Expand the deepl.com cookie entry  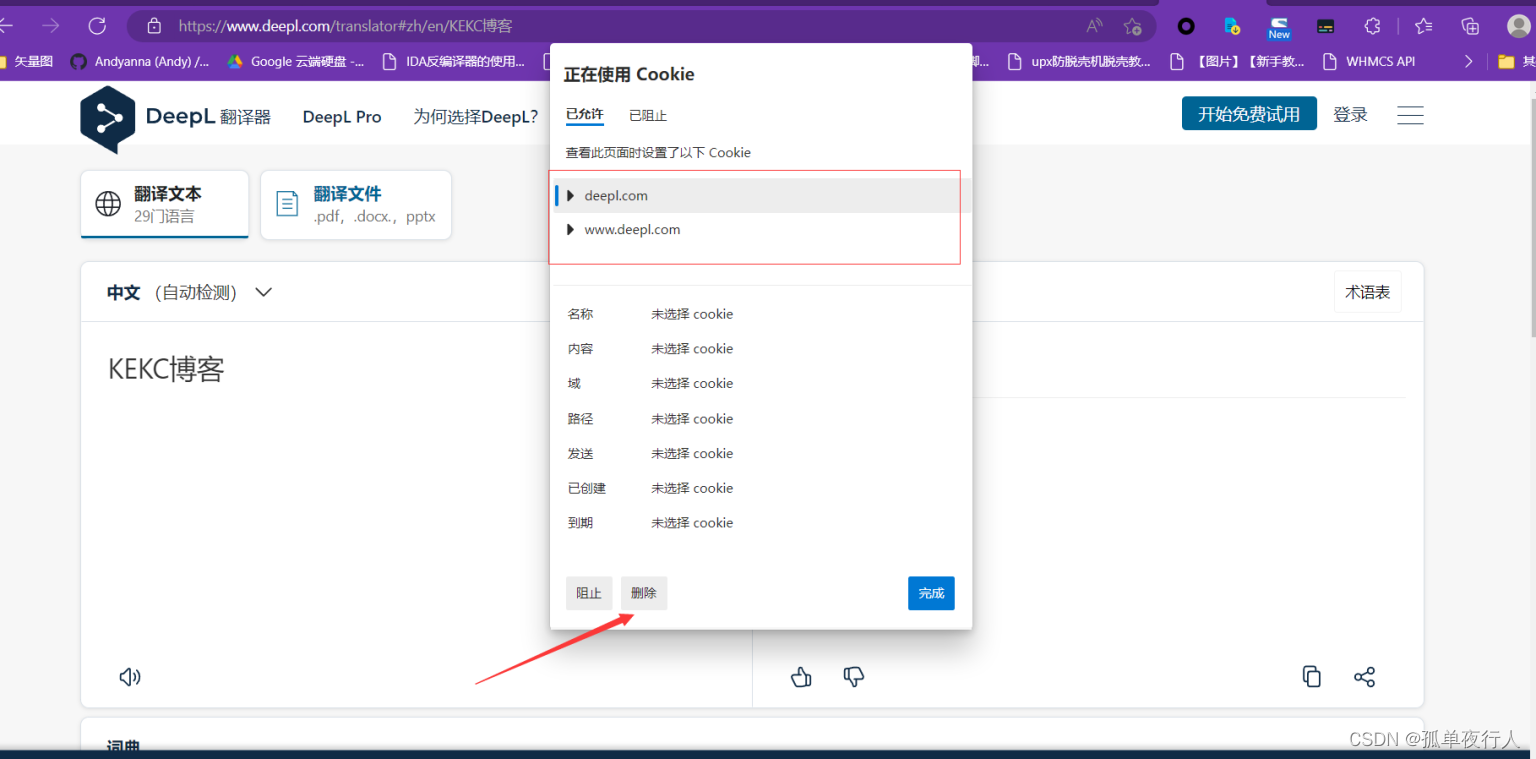(570, 195)
